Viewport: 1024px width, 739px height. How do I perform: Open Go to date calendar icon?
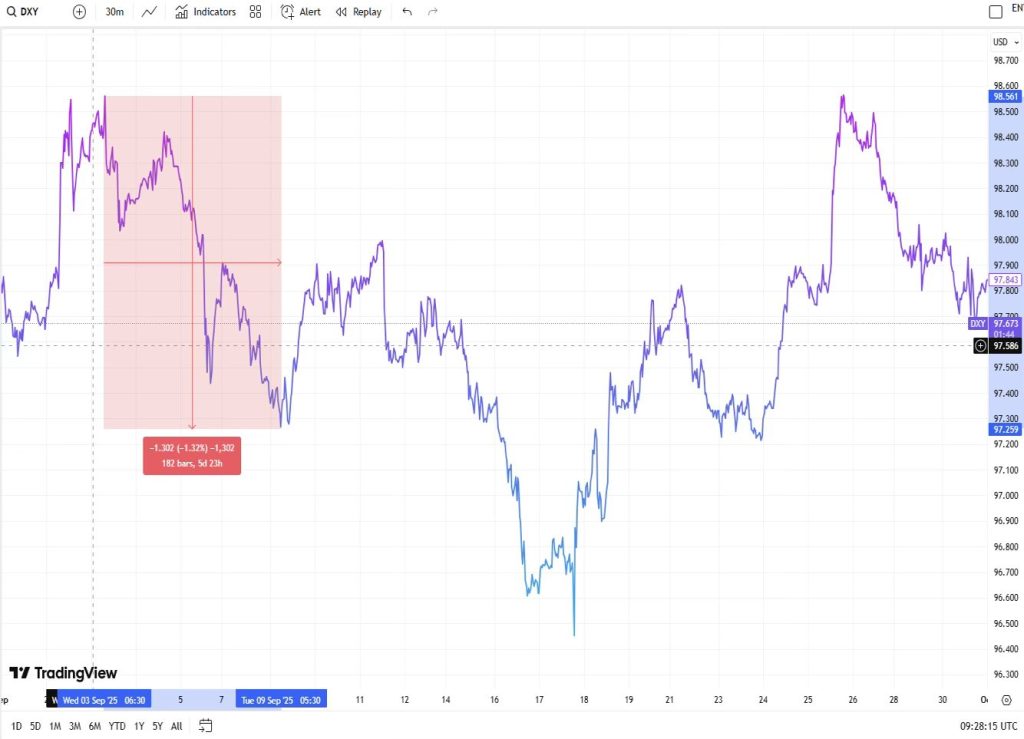[206, 725]
